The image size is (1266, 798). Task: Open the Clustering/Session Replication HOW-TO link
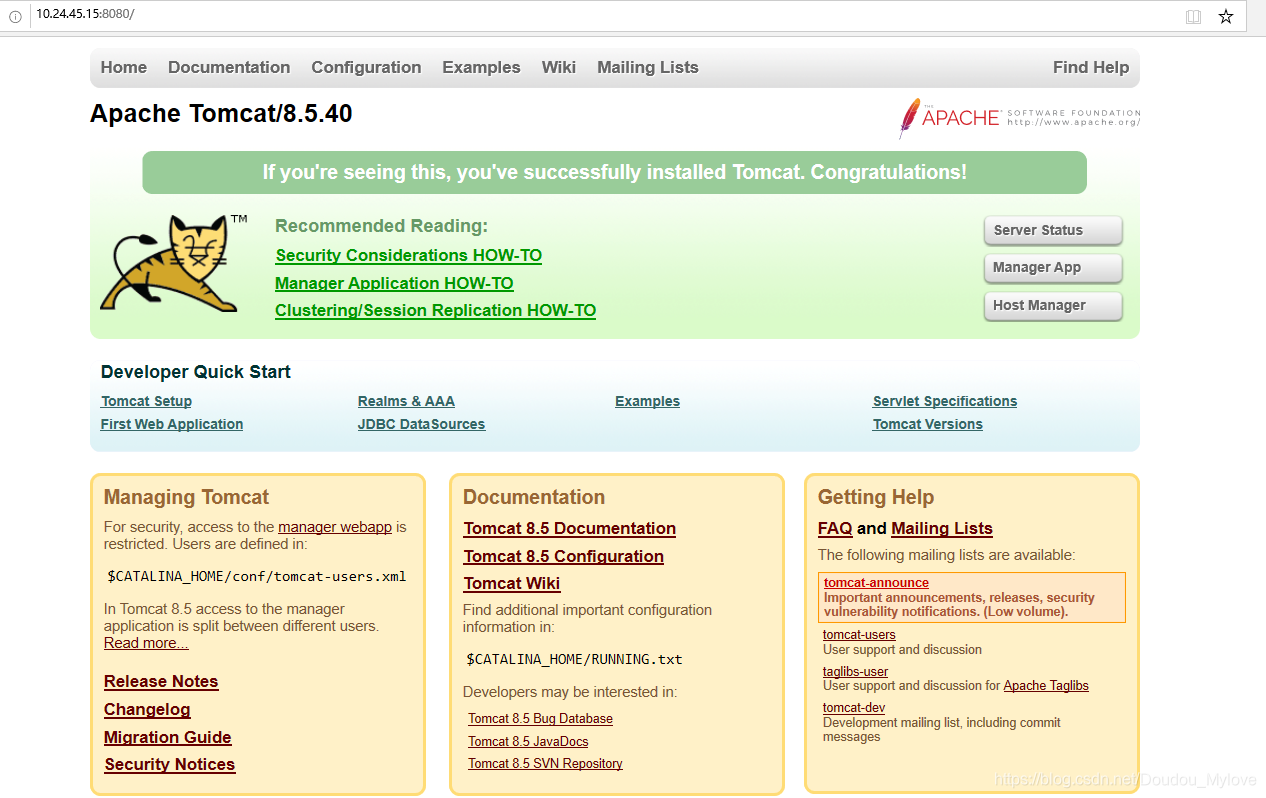point(435,310)
